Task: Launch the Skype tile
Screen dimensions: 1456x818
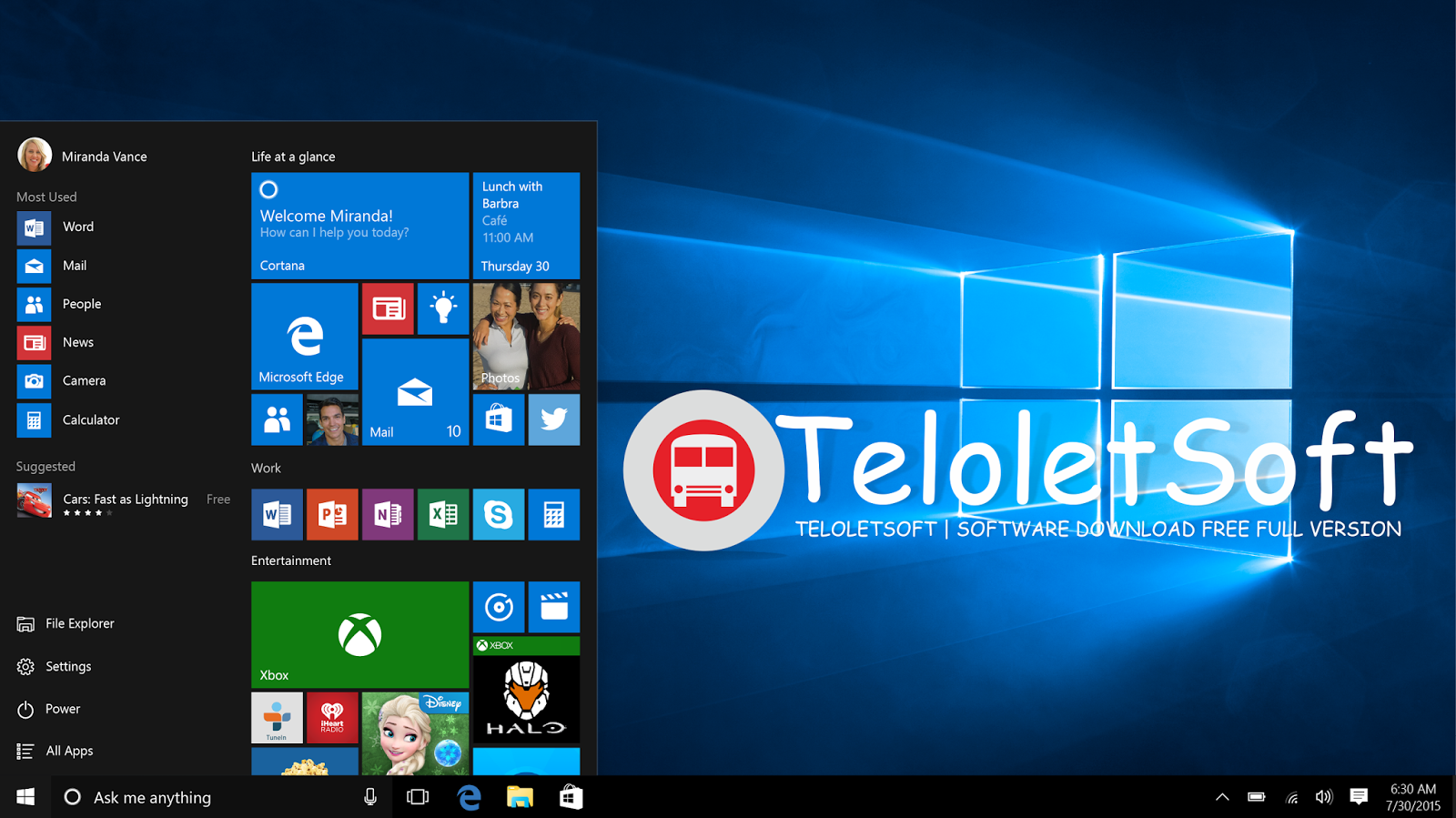Action: pos(499,514)
